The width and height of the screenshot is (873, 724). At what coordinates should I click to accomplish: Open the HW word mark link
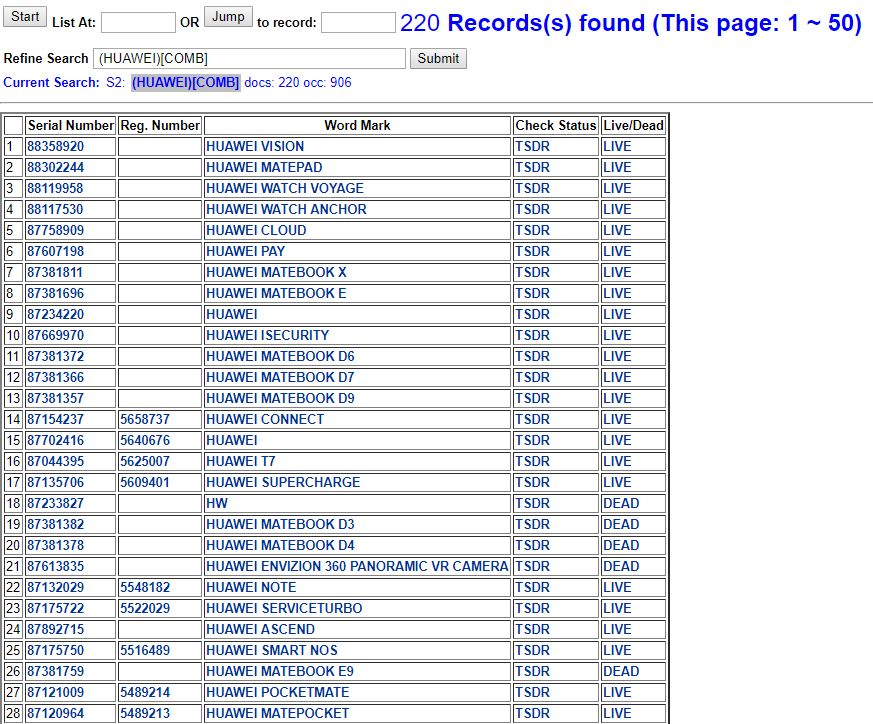click(217, 503)
